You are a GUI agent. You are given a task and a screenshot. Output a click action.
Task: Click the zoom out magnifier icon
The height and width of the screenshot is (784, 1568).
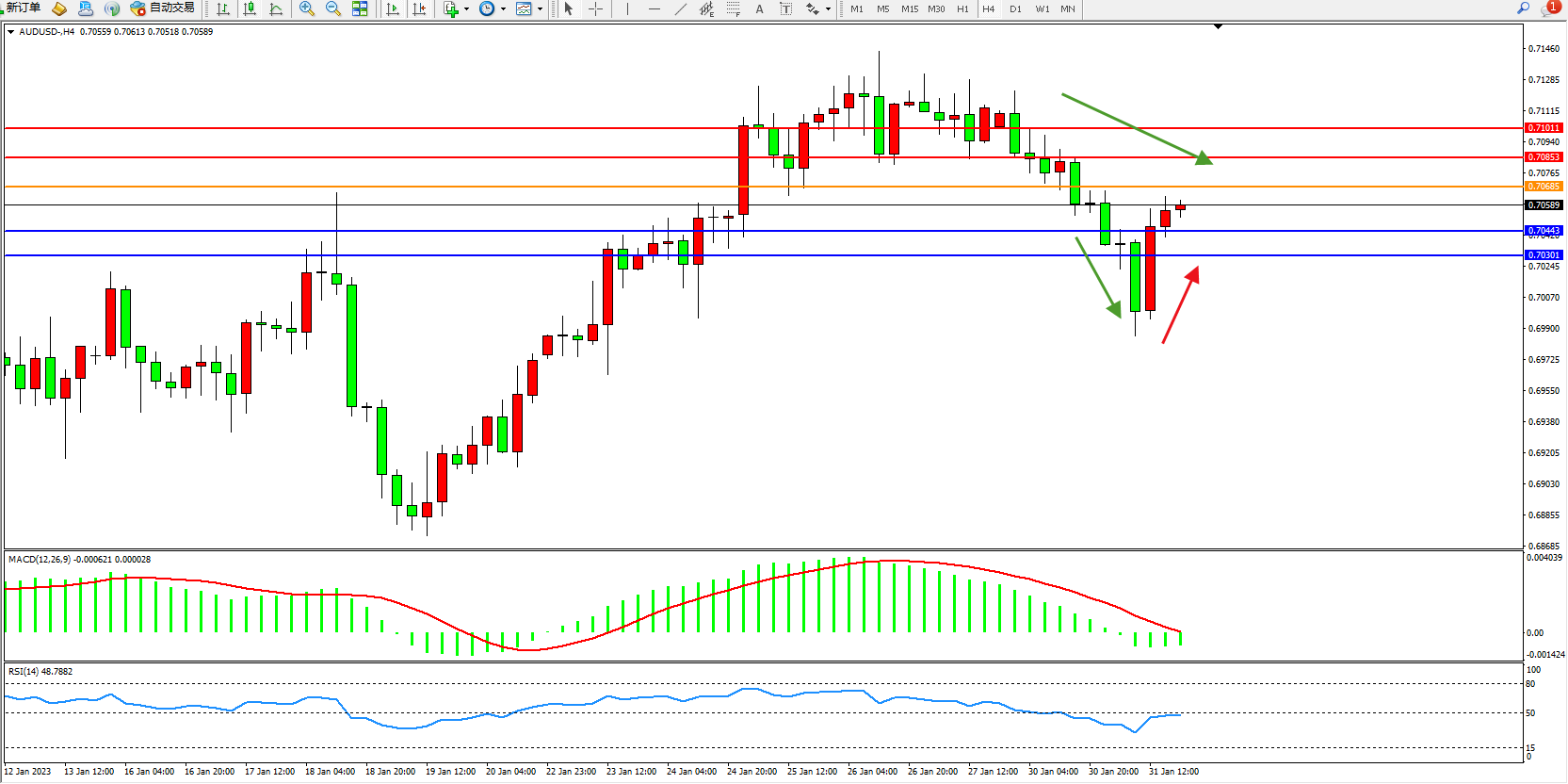pos(332,8)
